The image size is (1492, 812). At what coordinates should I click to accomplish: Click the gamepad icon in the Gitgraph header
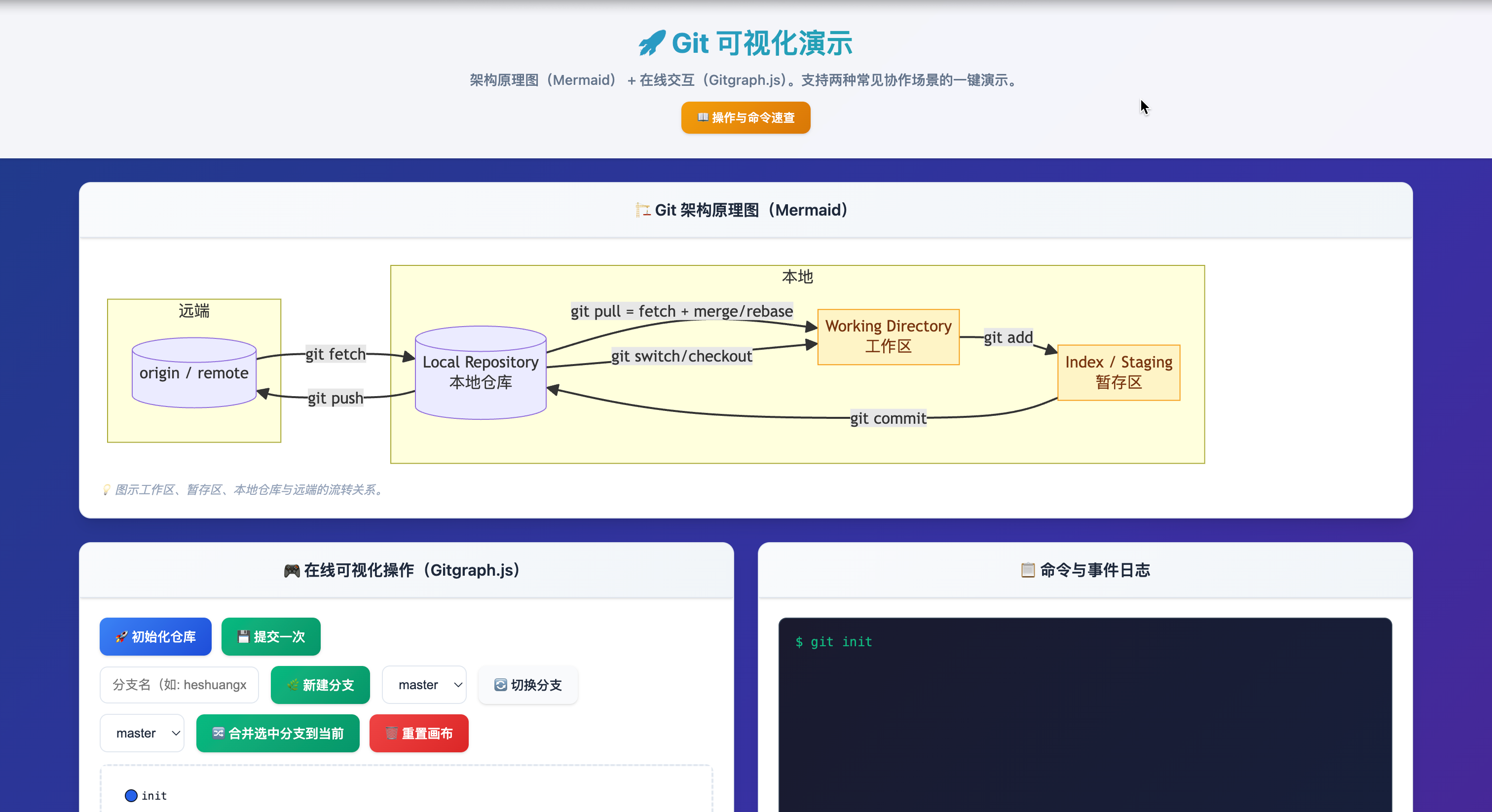pyautogui.click(x=292, y=571)
